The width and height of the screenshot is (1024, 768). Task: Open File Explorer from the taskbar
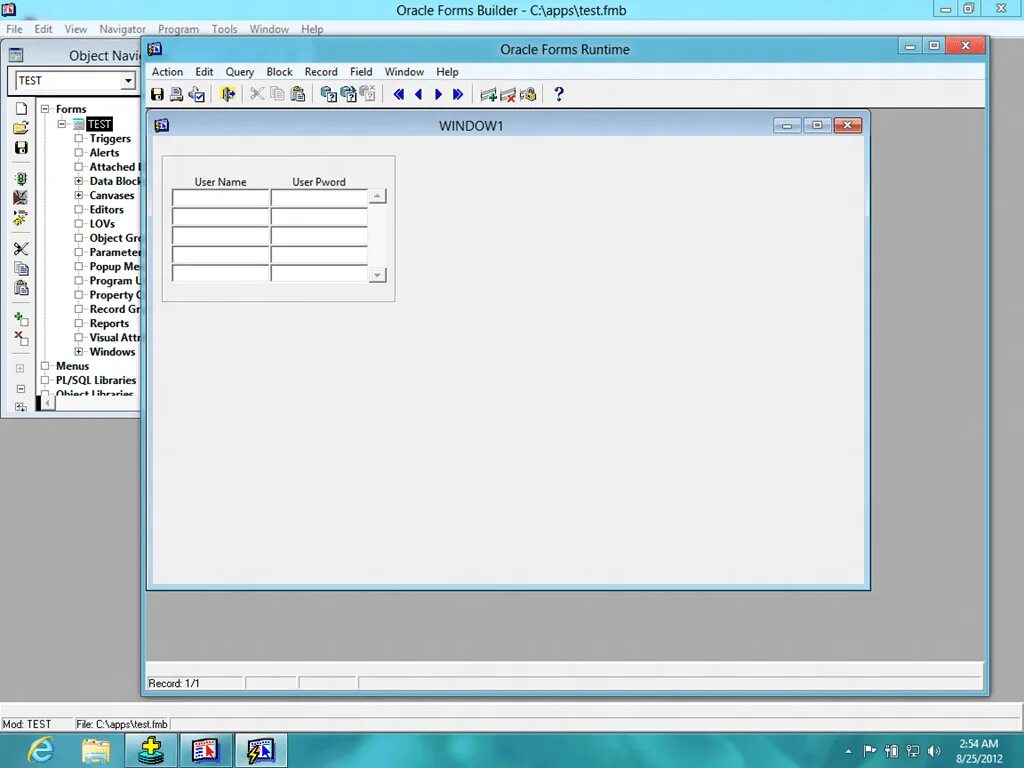[x=95, y=750]
